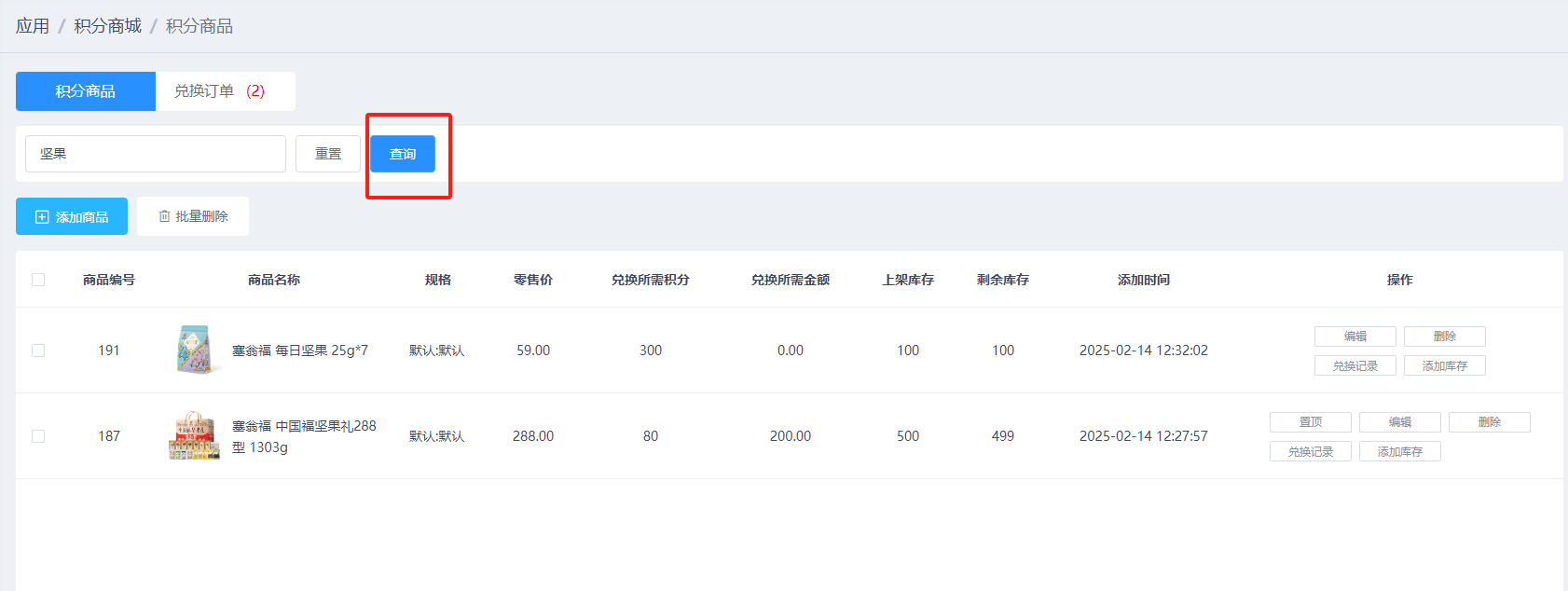Open thumbnail of 中国福坚果礼 product
The image size is (1568, 591).
click(194, 436)
